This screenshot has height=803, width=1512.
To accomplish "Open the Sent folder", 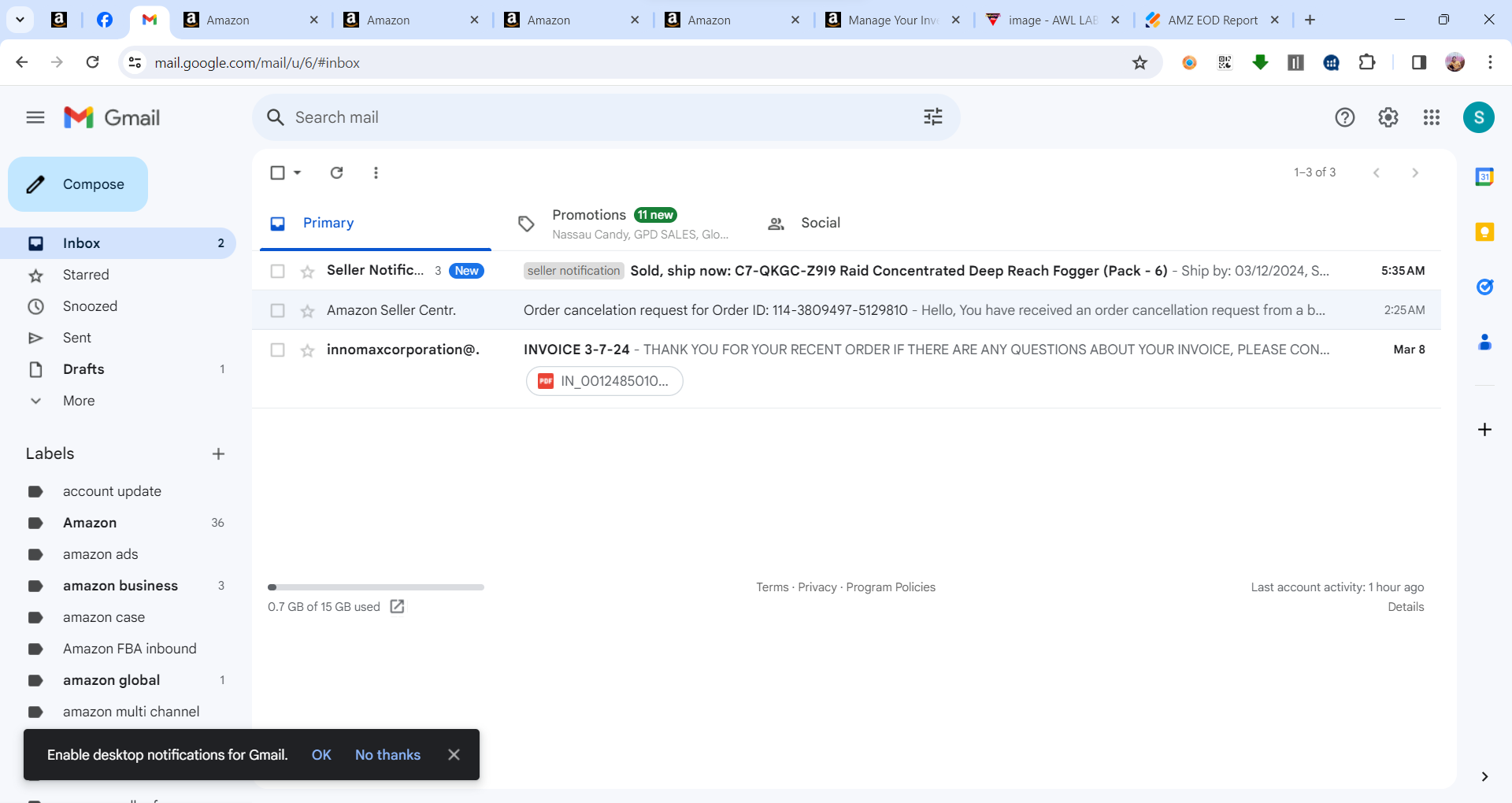I will 118,338.
